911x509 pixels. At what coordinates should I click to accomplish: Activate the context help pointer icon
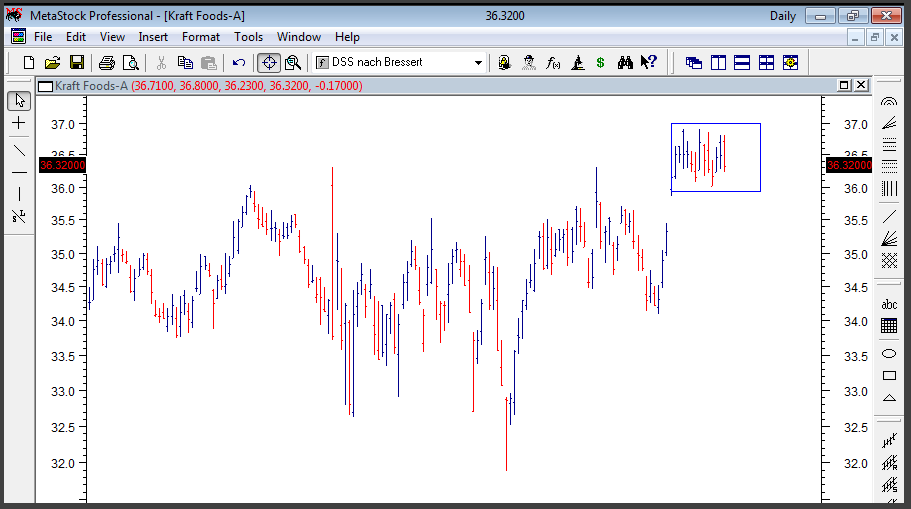(648, 62)
